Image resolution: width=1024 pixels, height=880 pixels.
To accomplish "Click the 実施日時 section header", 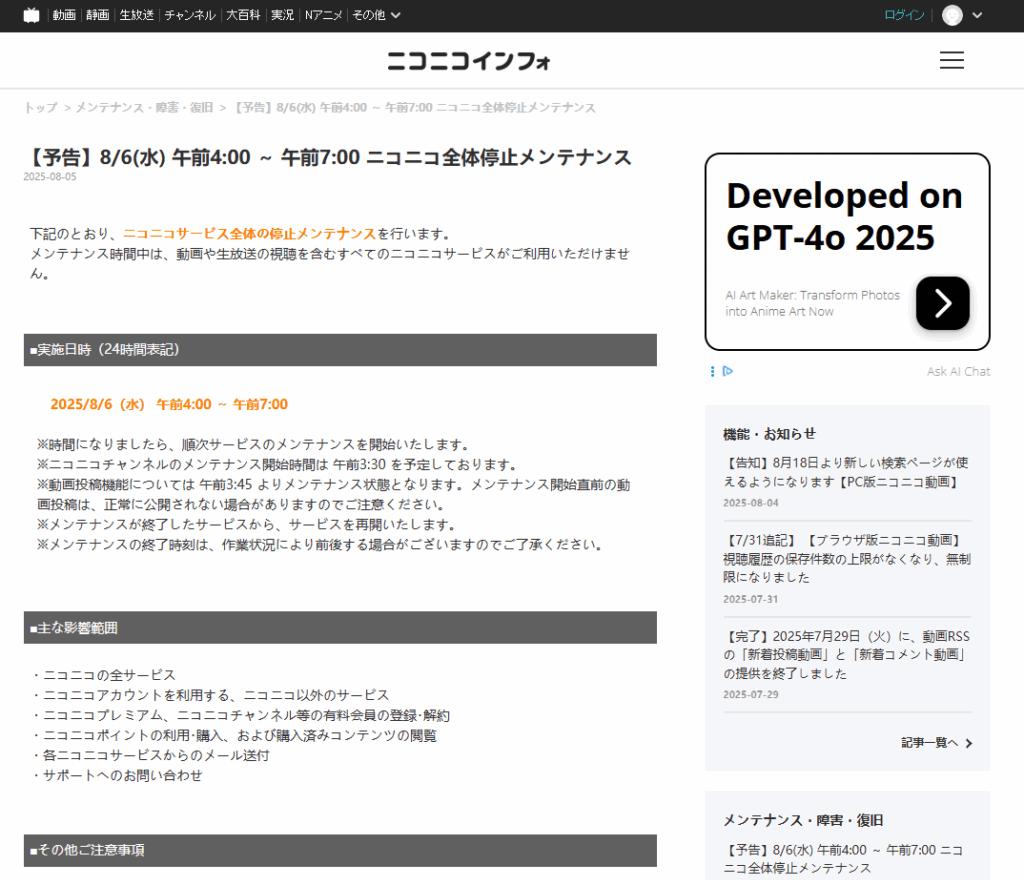I will click(x=340, y=350).
